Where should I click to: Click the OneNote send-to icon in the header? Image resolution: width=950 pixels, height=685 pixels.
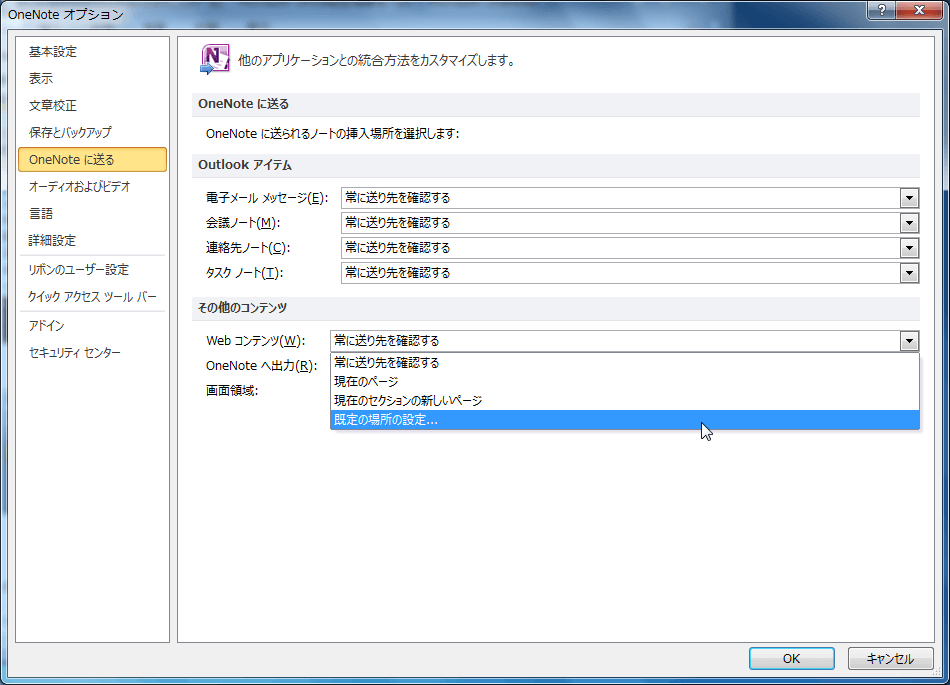pyautogui.click(x=214, y=59)
